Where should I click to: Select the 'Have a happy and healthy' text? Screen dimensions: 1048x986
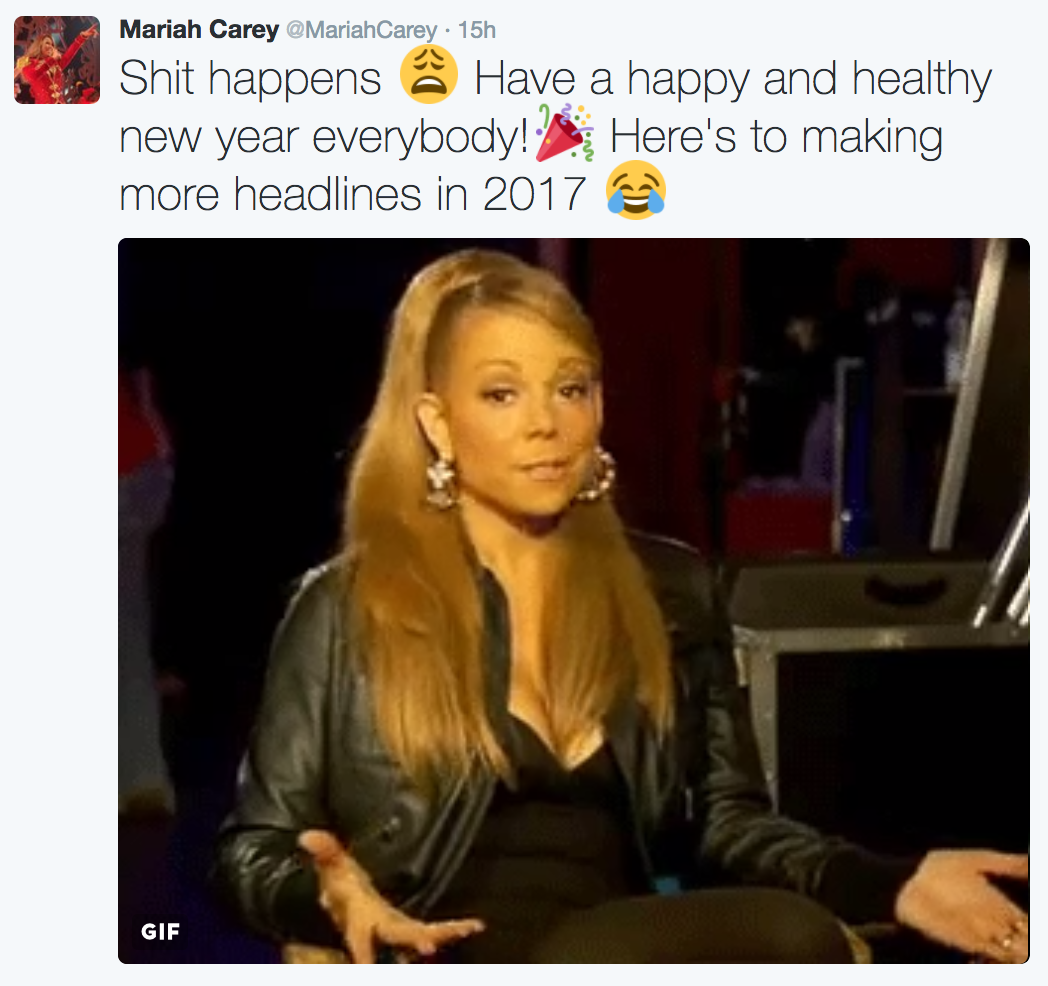(x=733, y=80)
